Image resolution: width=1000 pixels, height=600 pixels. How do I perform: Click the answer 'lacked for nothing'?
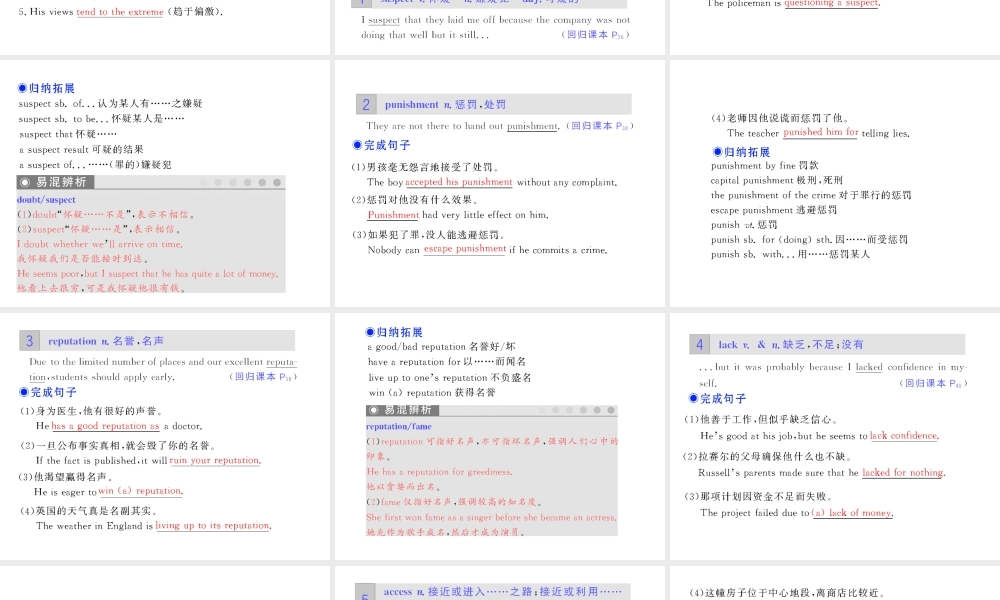click(x=903, y=473)
